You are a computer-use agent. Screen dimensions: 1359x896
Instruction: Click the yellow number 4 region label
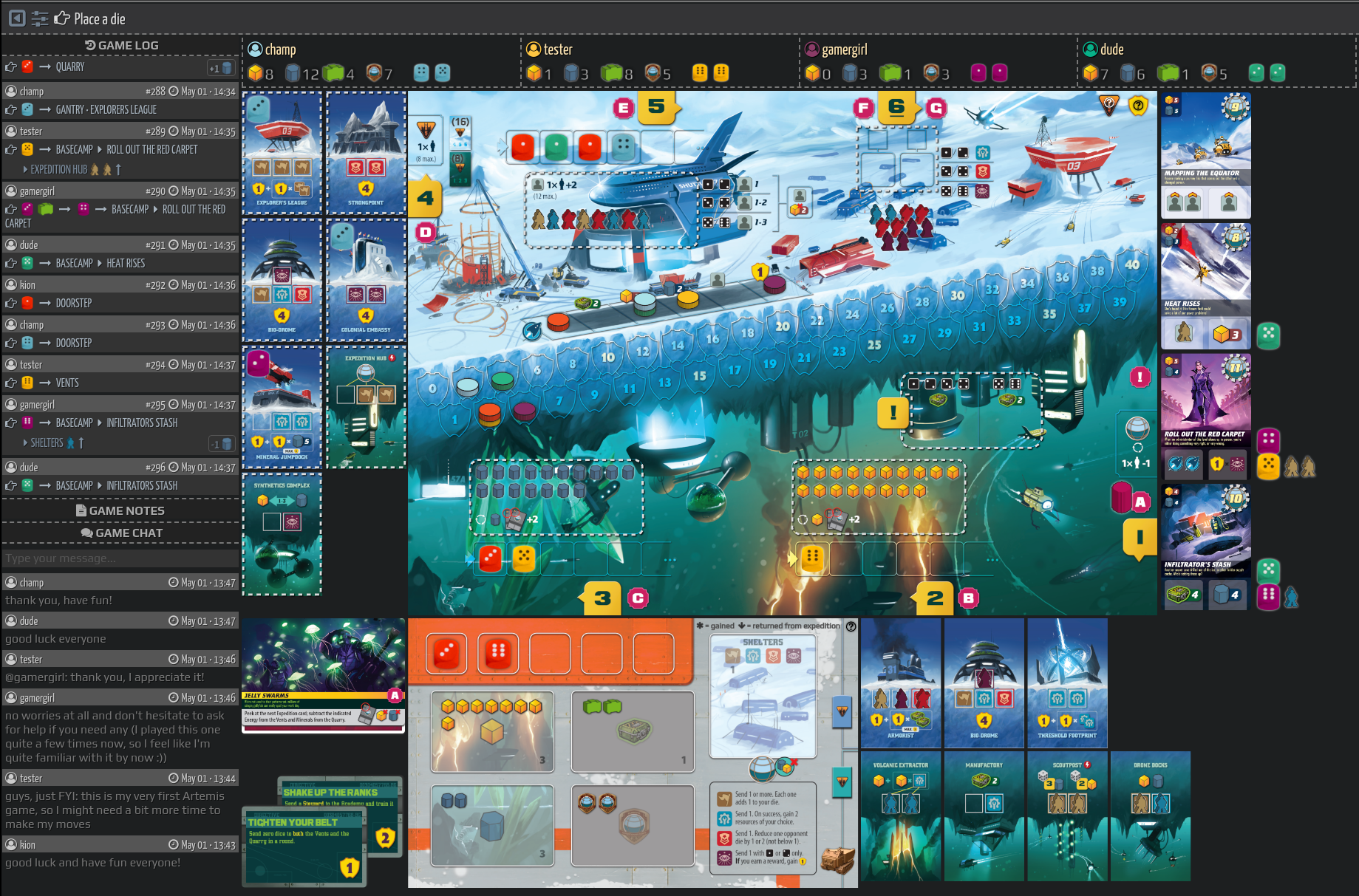(426, 198)
